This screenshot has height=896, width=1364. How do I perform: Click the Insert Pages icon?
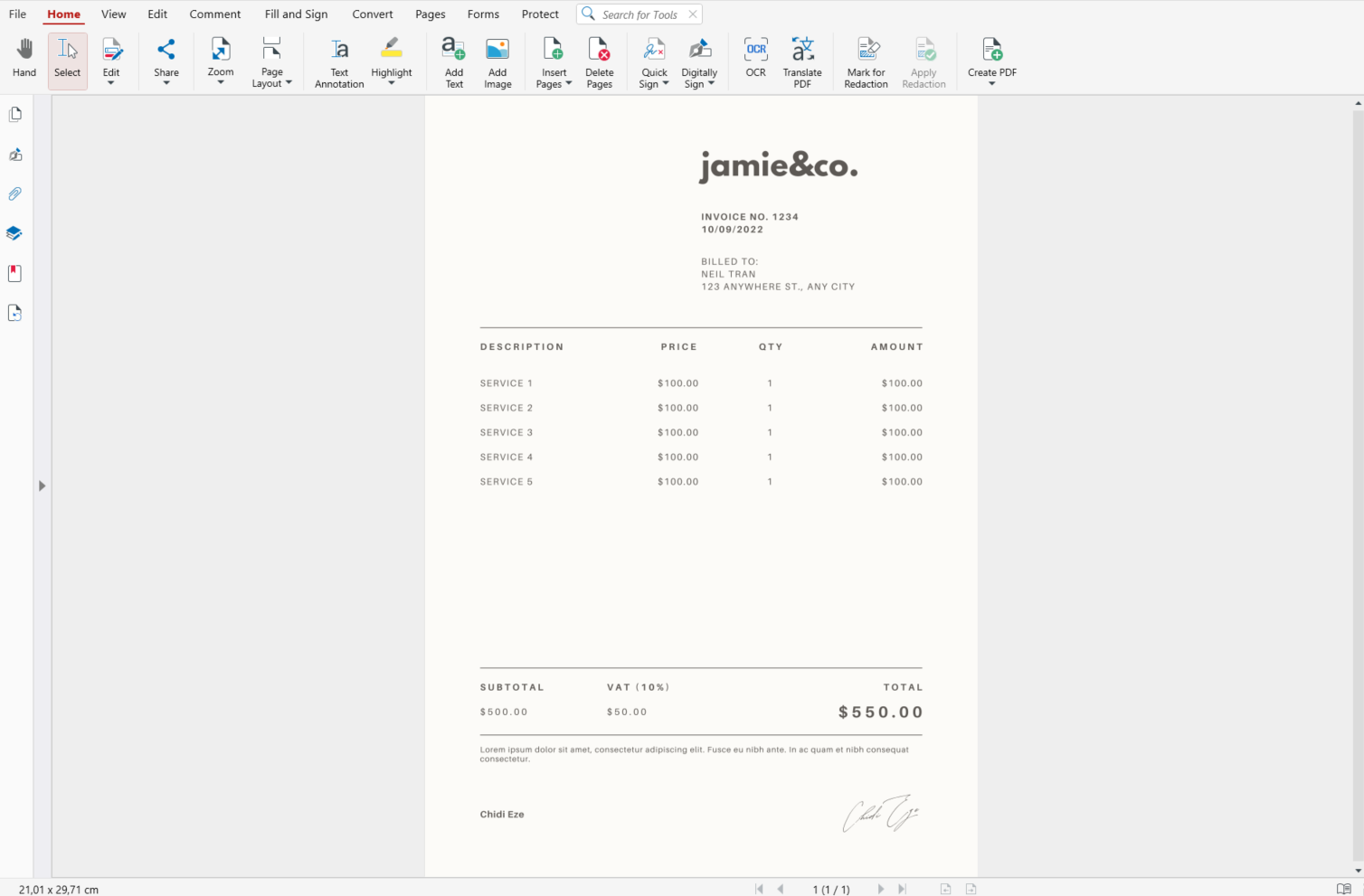coord(553,49)
